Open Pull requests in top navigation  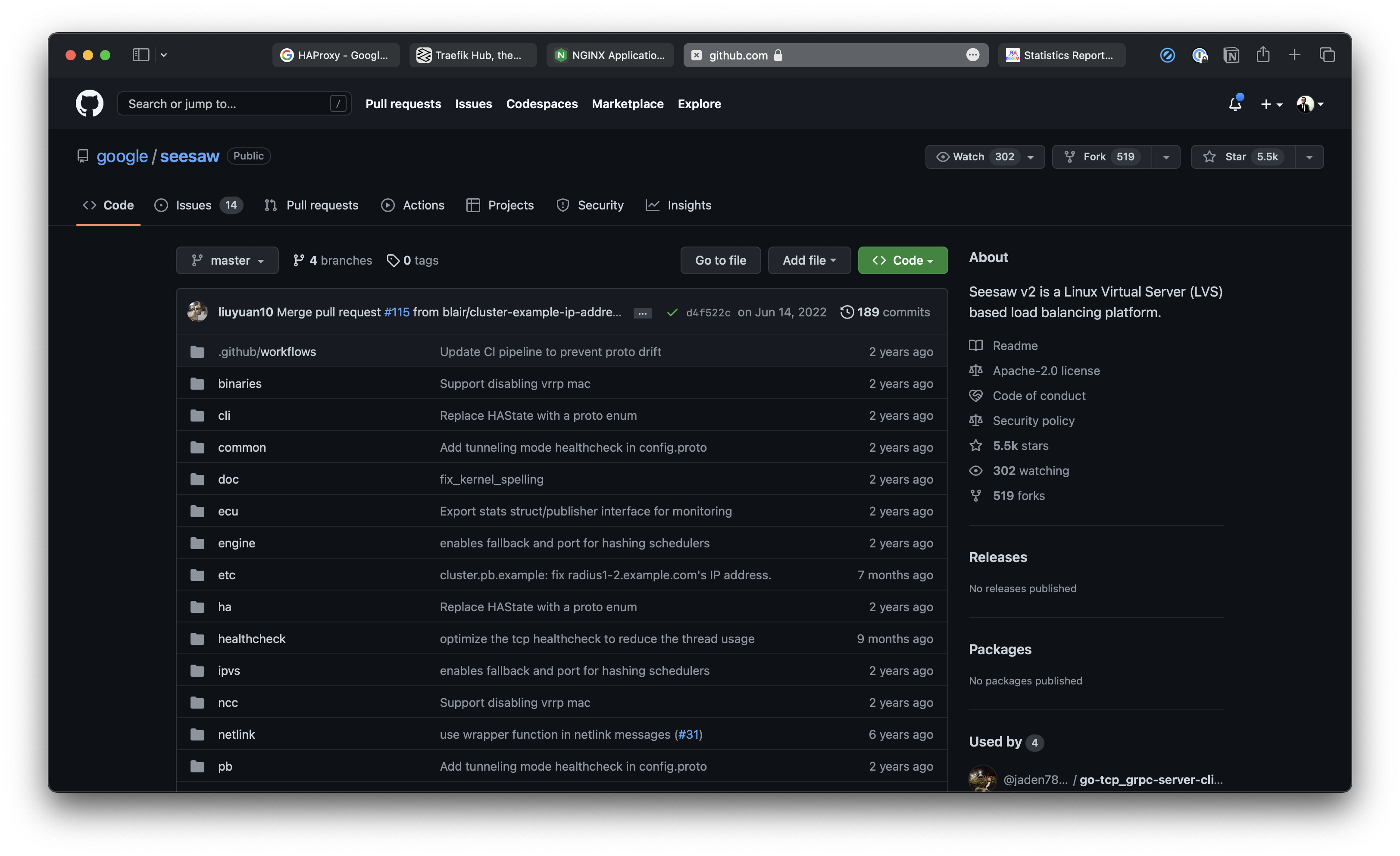[403, 104]
